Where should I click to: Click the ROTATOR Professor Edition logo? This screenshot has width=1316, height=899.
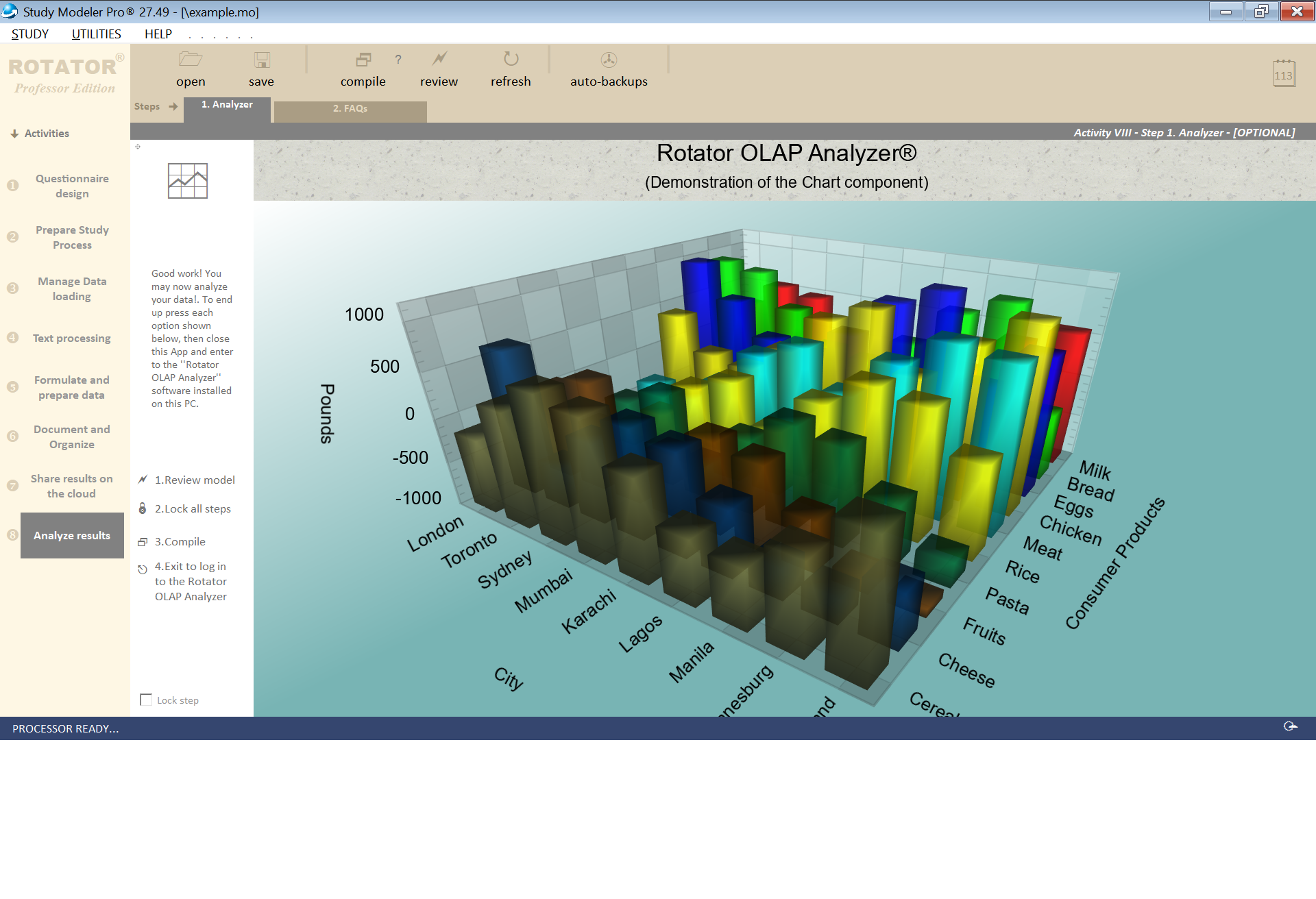(65, 75)
